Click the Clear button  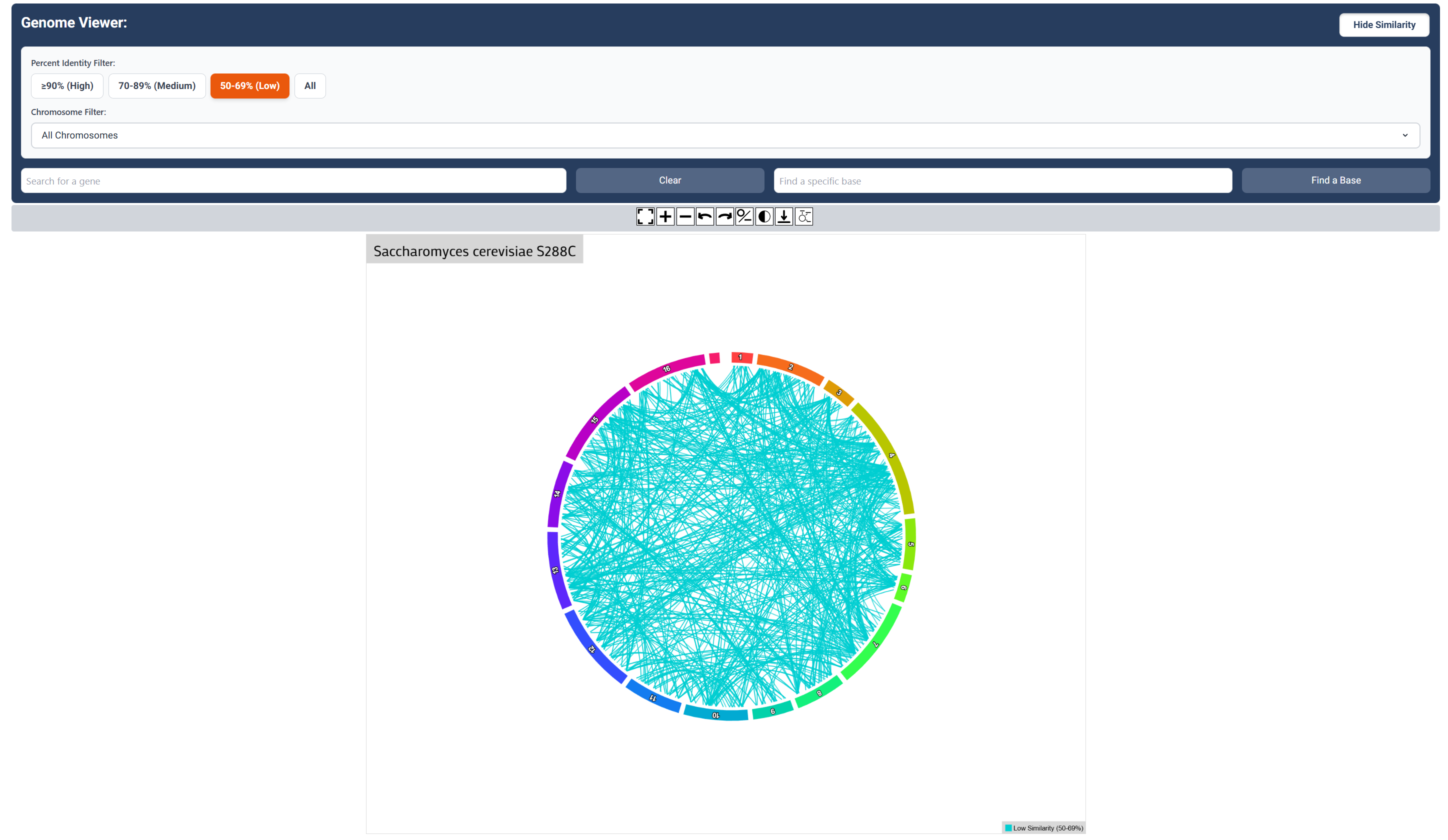[669, 180]
